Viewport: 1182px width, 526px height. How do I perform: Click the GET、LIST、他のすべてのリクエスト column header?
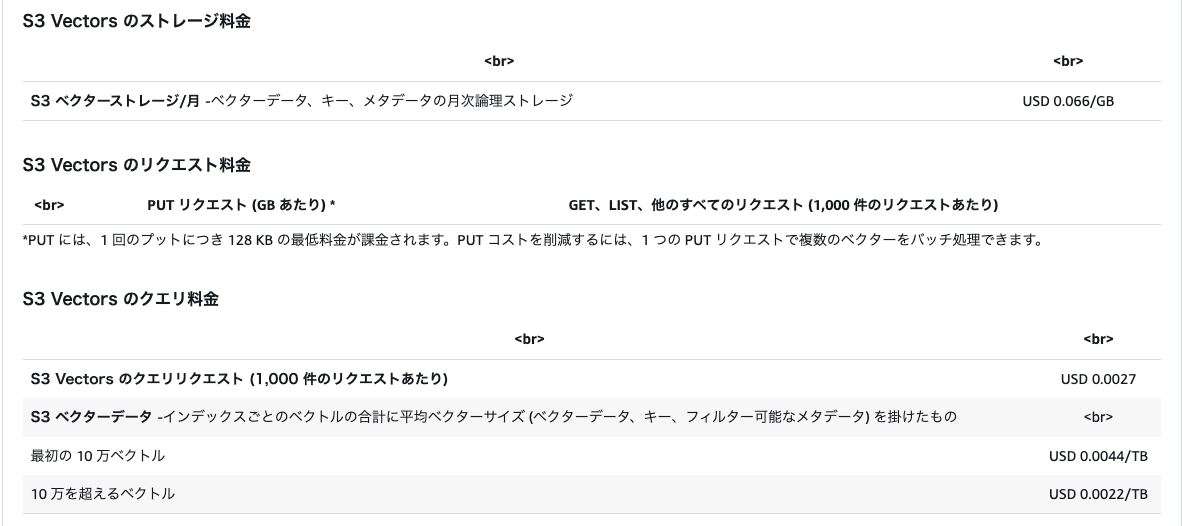[x=783, y=205]
